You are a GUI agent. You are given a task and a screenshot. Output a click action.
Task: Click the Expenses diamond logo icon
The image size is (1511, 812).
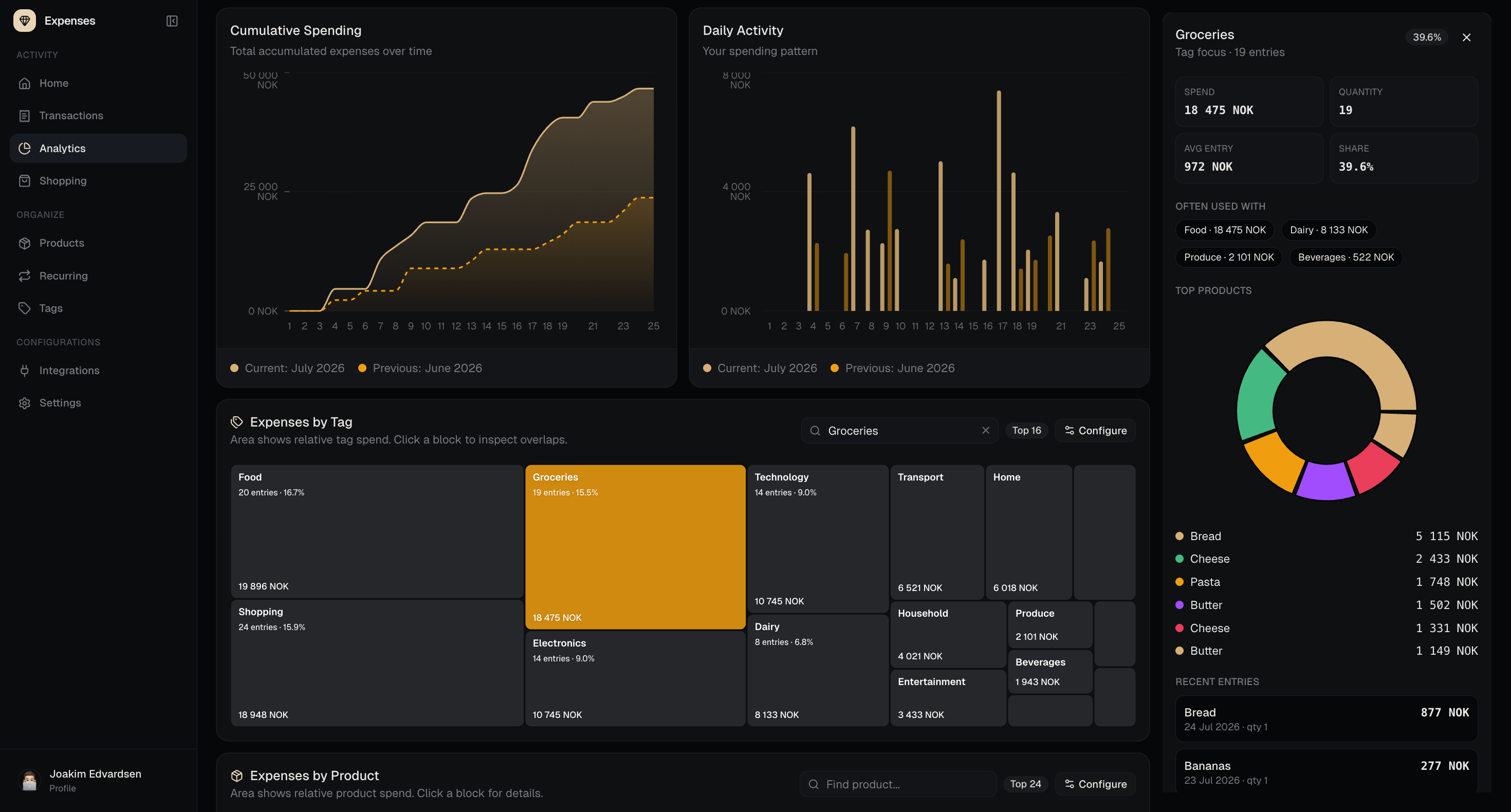25,21
